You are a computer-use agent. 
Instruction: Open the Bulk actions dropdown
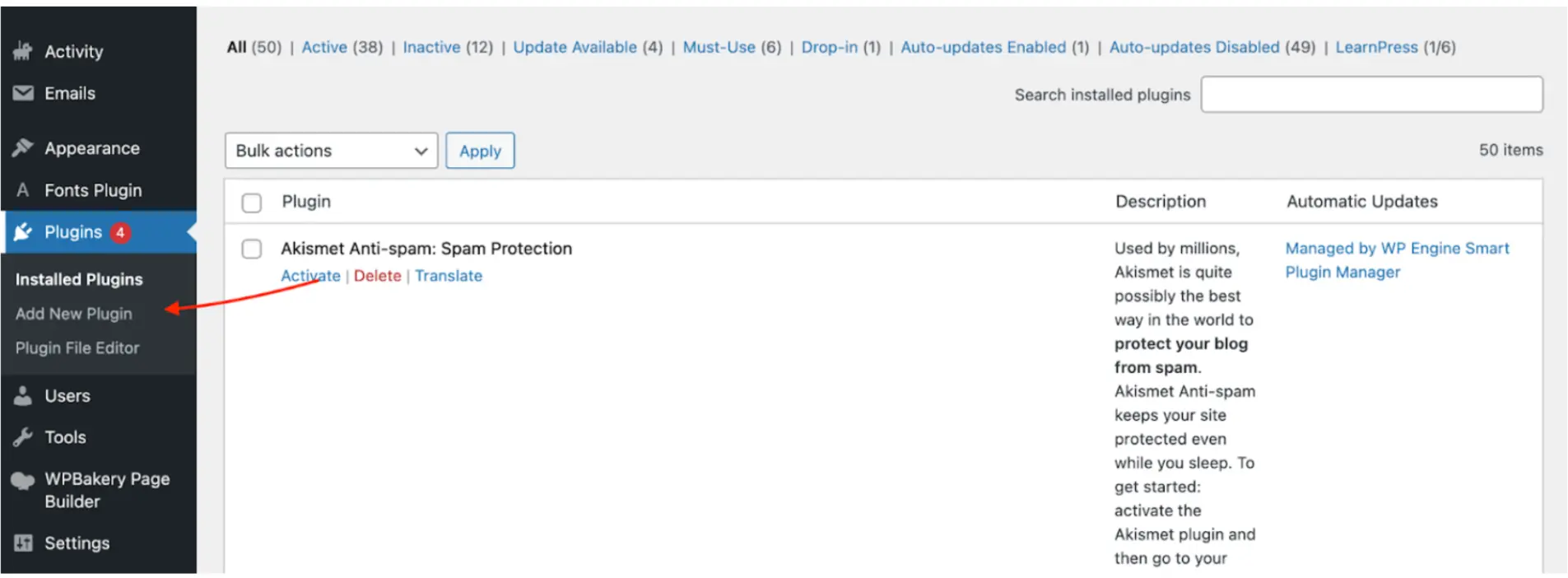point(331,151)
